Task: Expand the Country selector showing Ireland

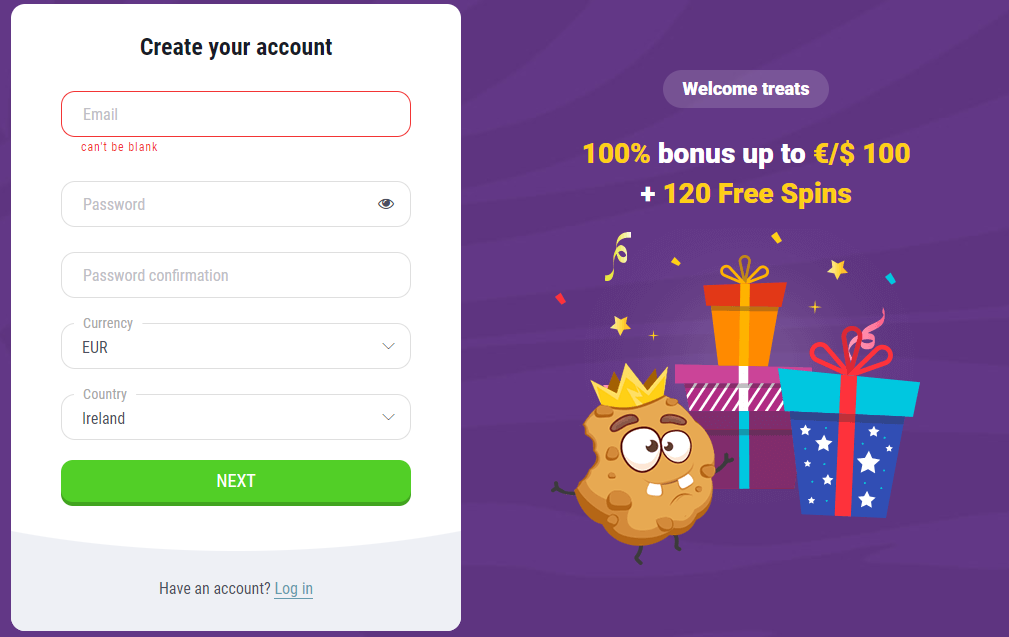Action: (235, 417)
